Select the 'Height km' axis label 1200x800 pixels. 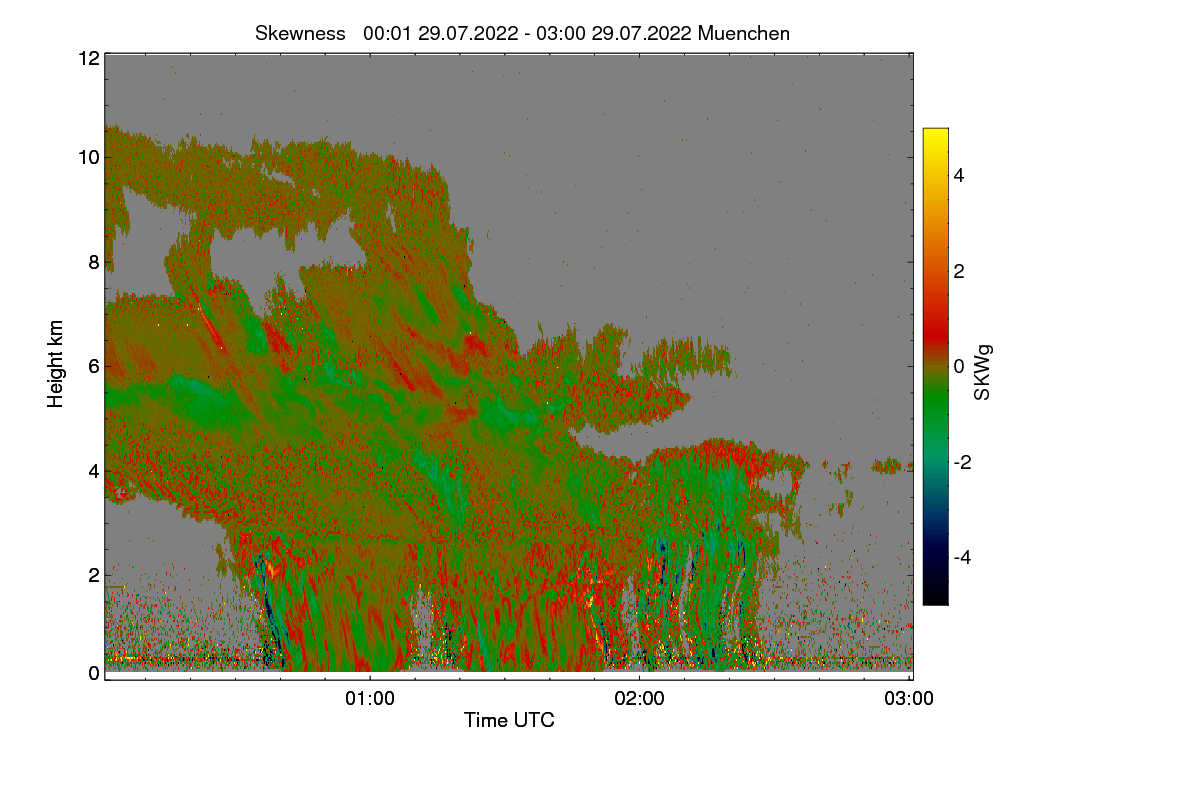[56, 364]
